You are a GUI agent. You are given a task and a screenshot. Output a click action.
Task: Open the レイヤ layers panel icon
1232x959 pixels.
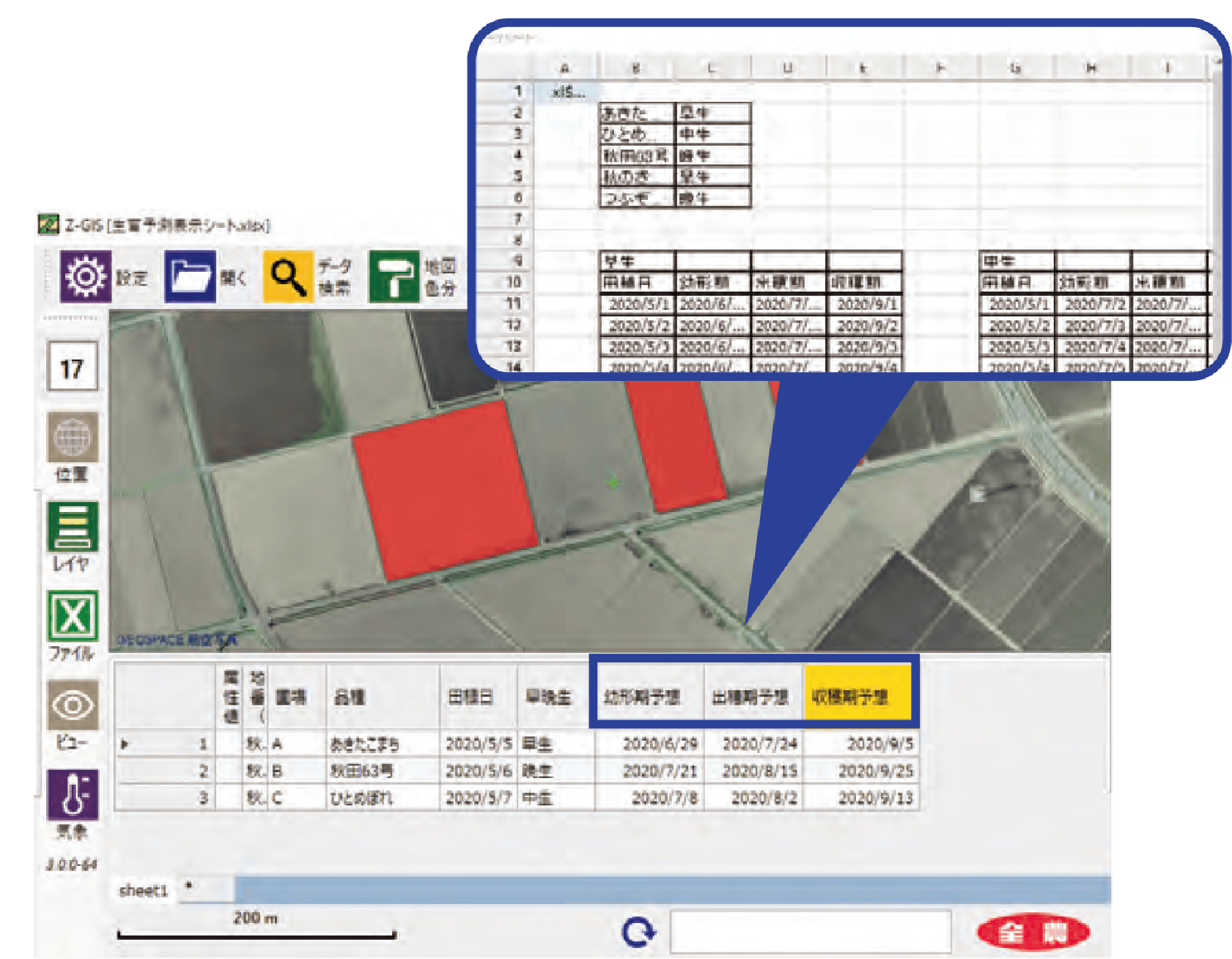[73, 527]
